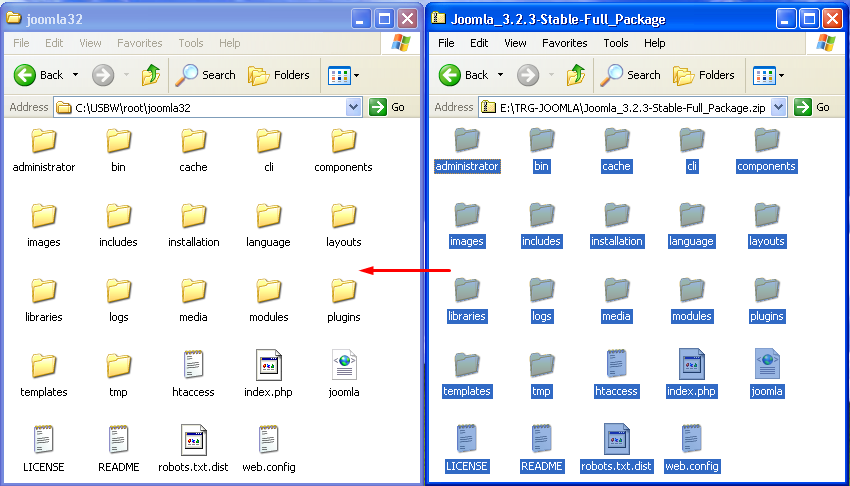Click Search button in joomla32 window
Viewport: 850px width, 486px height.
(x=205, y=75)
